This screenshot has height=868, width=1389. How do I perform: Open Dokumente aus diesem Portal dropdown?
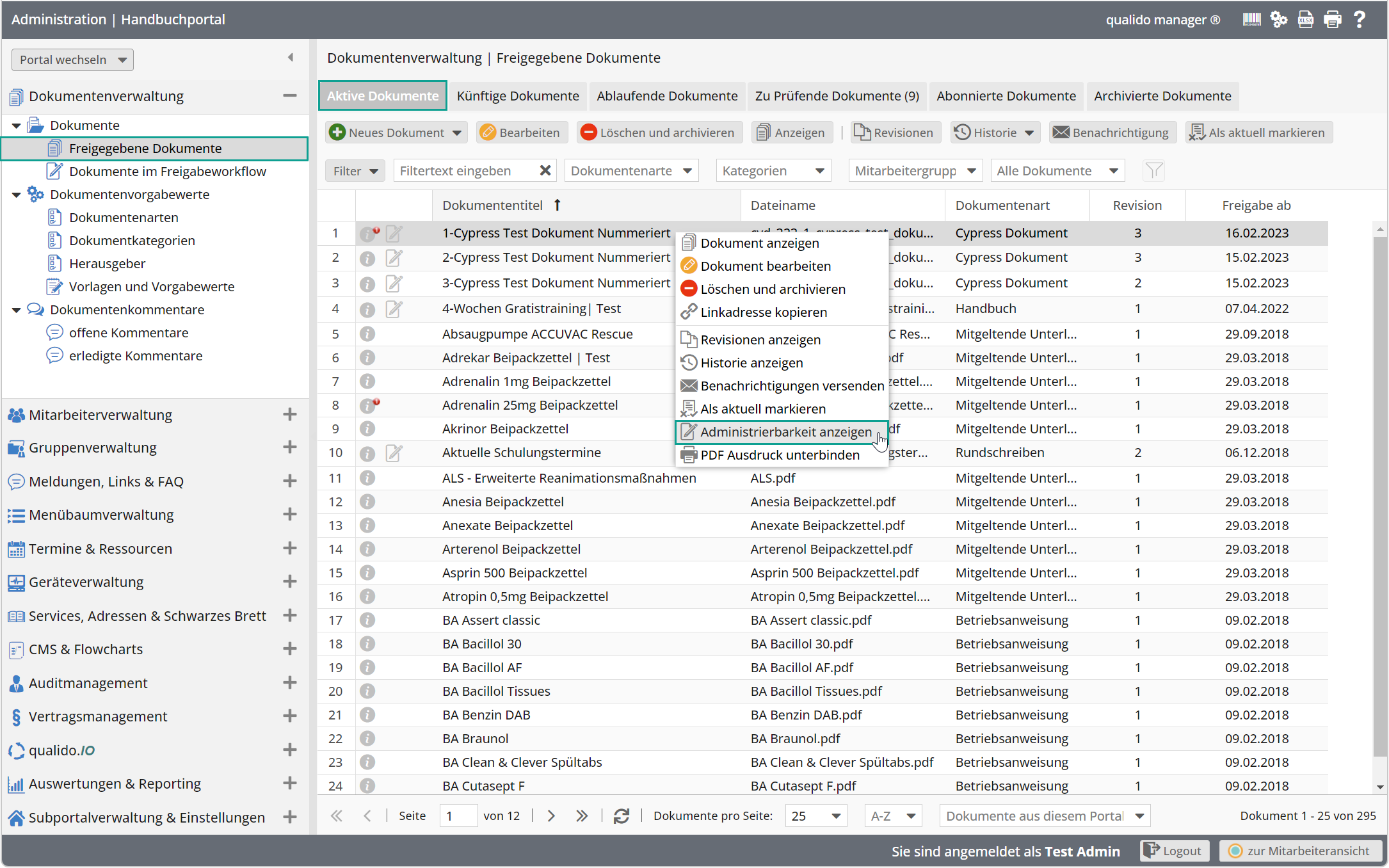point(1045,816)
